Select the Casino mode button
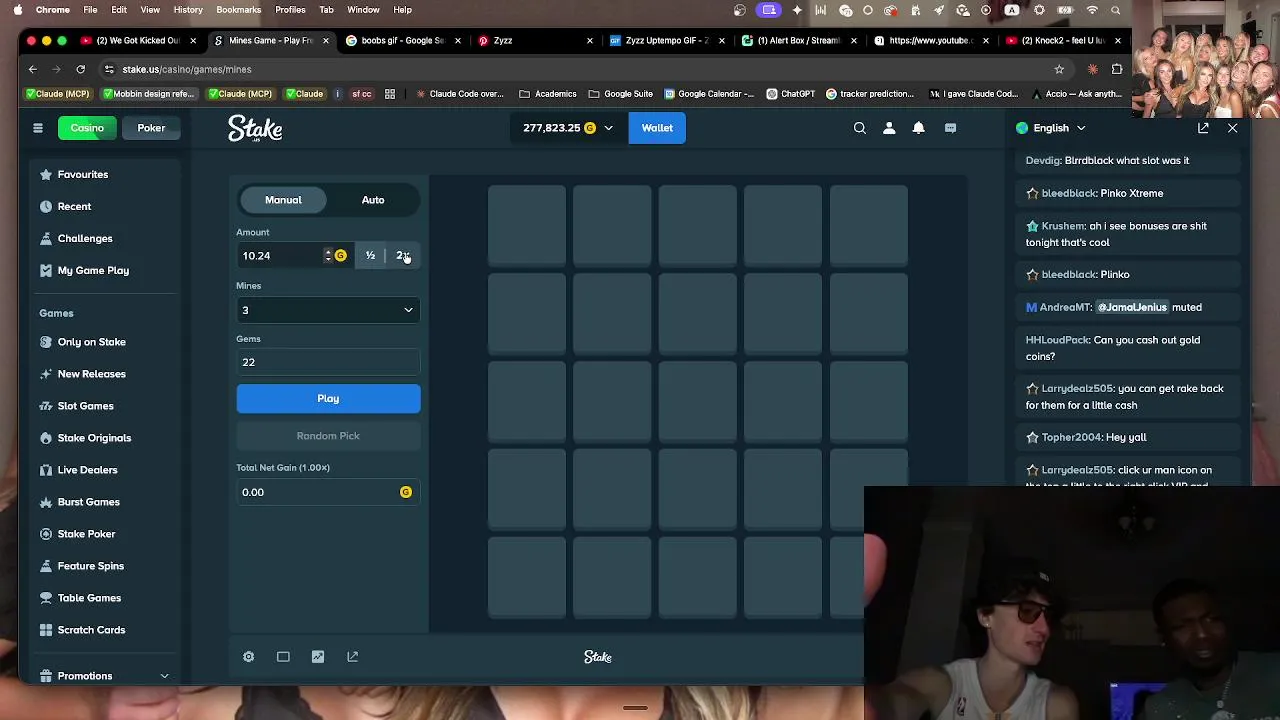1280x720 pixels. tap(87, 128)
